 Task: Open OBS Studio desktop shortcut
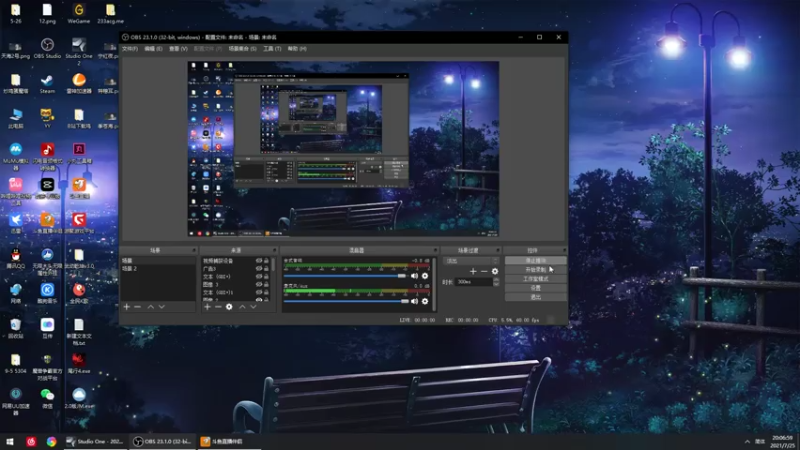click(47, 48)
